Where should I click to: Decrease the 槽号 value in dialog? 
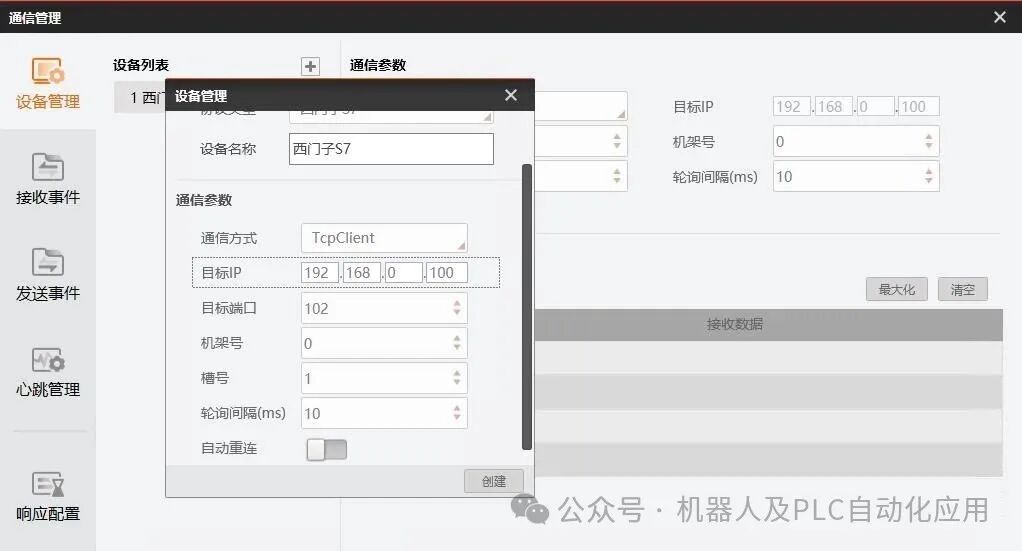[x=457, y=383]
